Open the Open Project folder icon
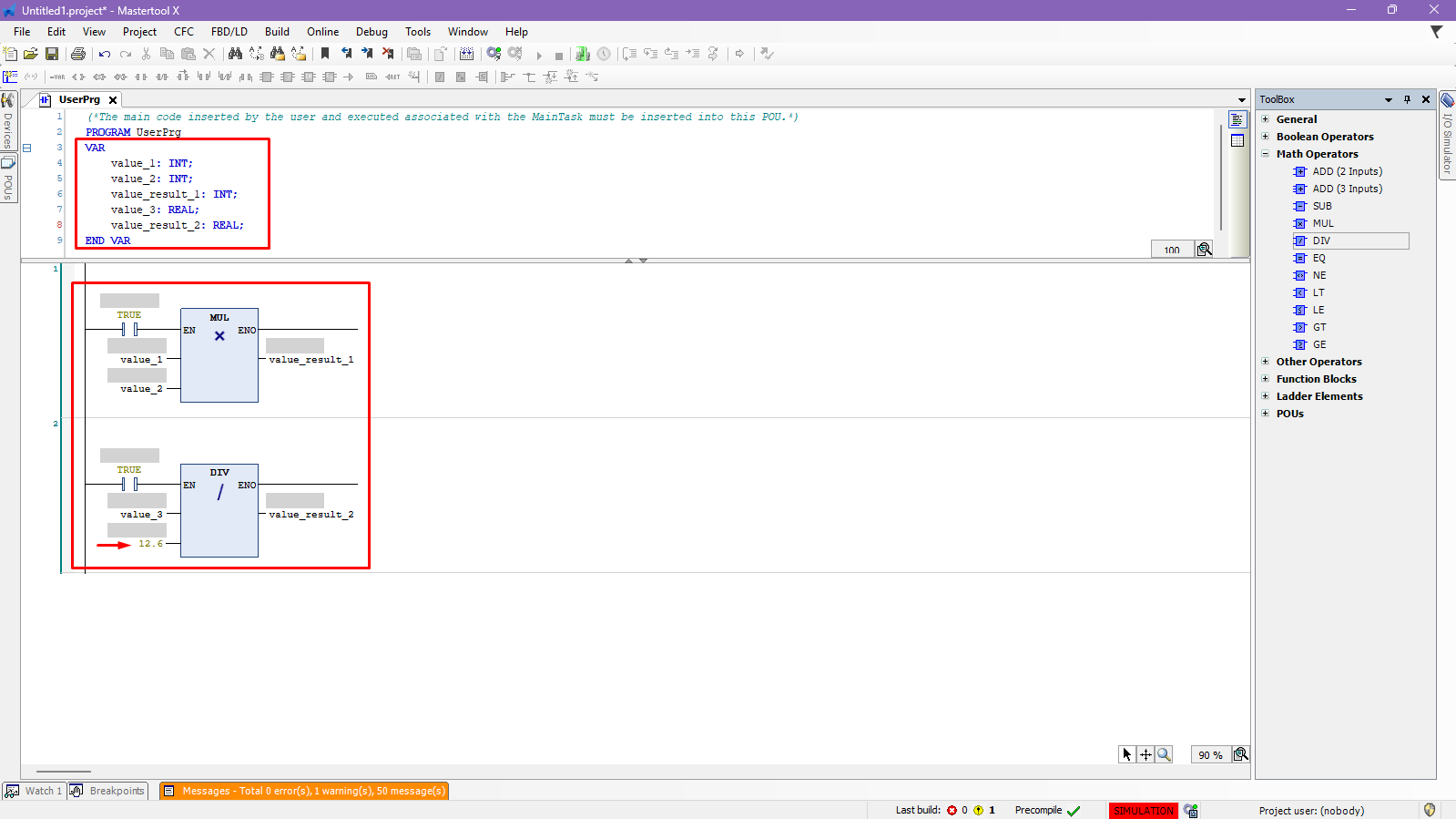The width and height of the screenshot is (1456, 819). (31, 55)
